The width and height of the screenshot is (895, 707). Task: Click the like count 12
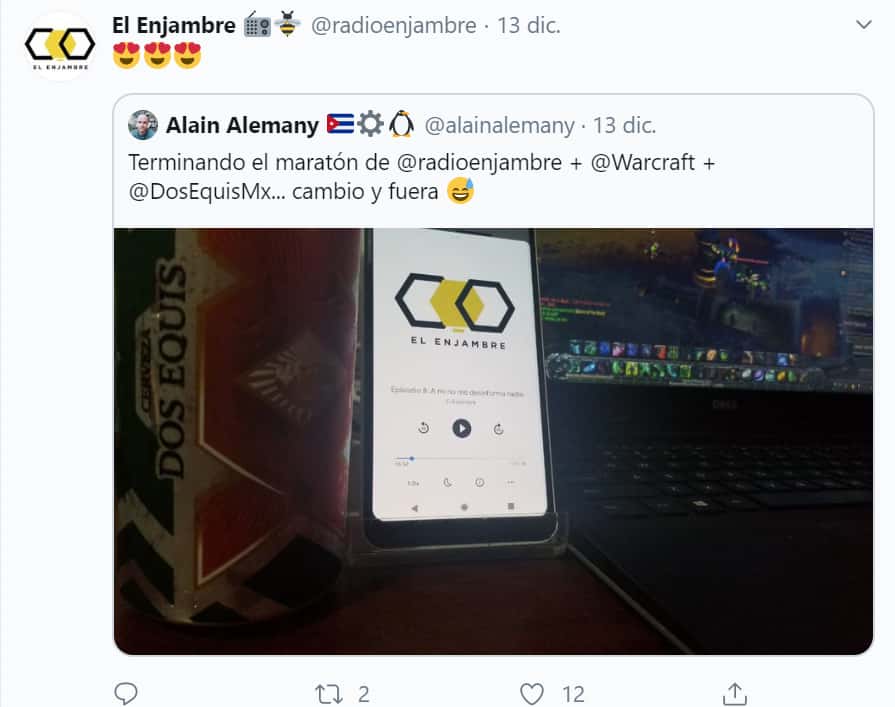573,694
